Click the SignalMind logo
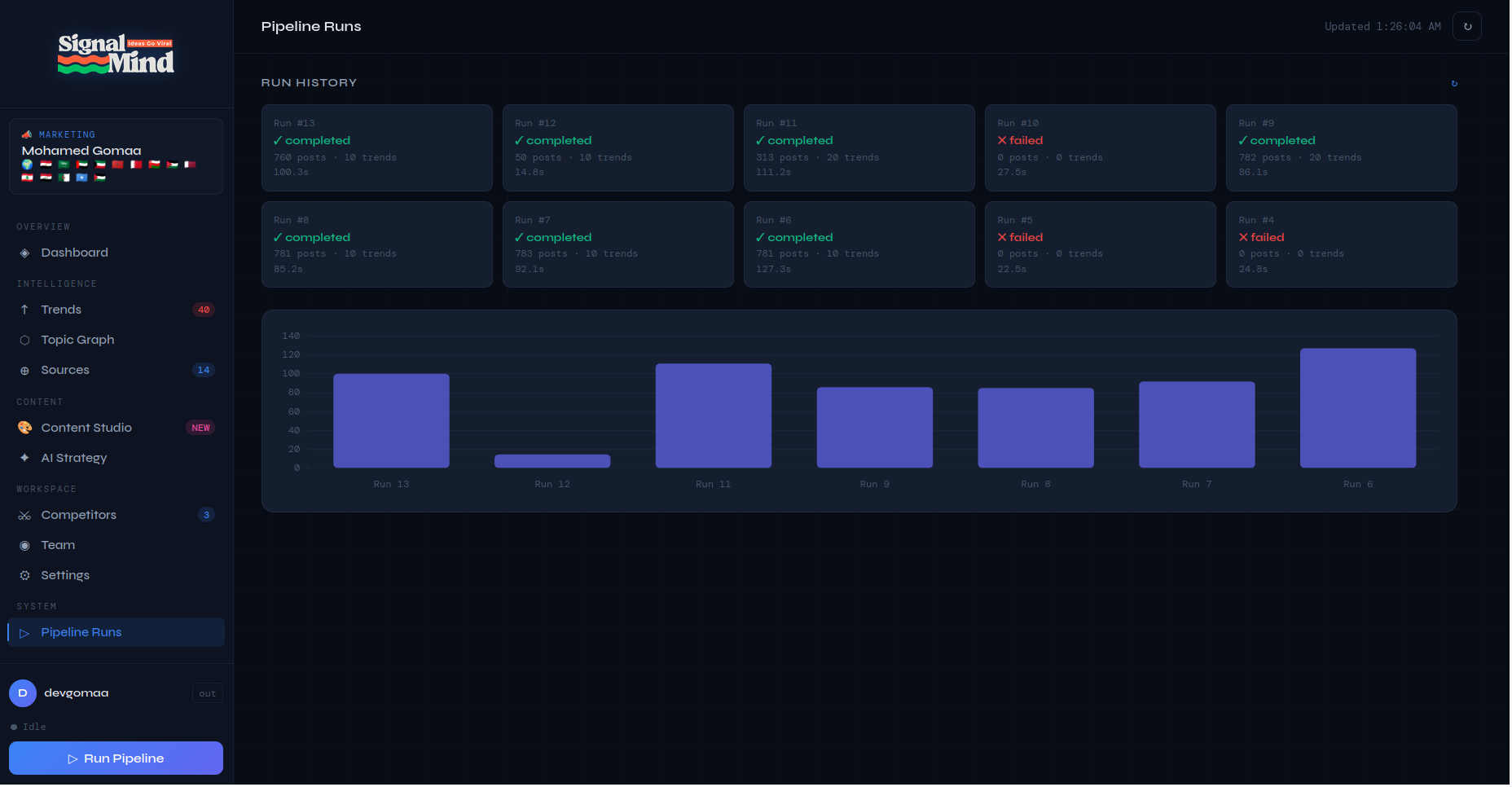Image resolution: width=1512 pixels, height=787 pixels. click(116, 55)
